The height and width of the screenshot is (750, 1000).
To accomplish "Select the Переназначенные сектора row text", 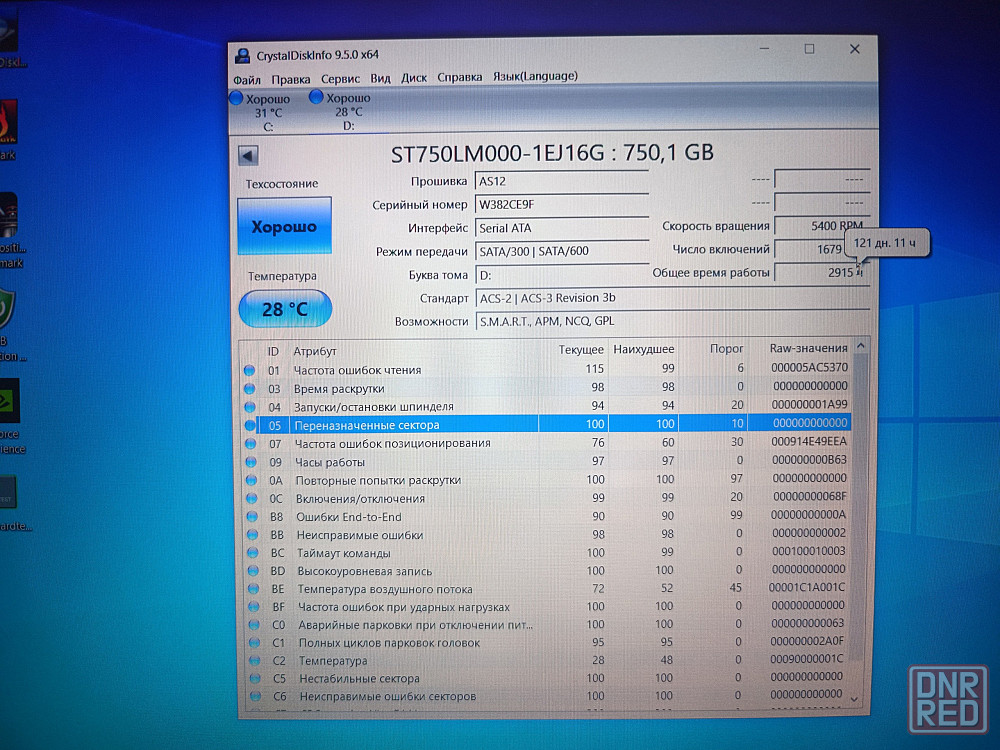I will [367, 425].
